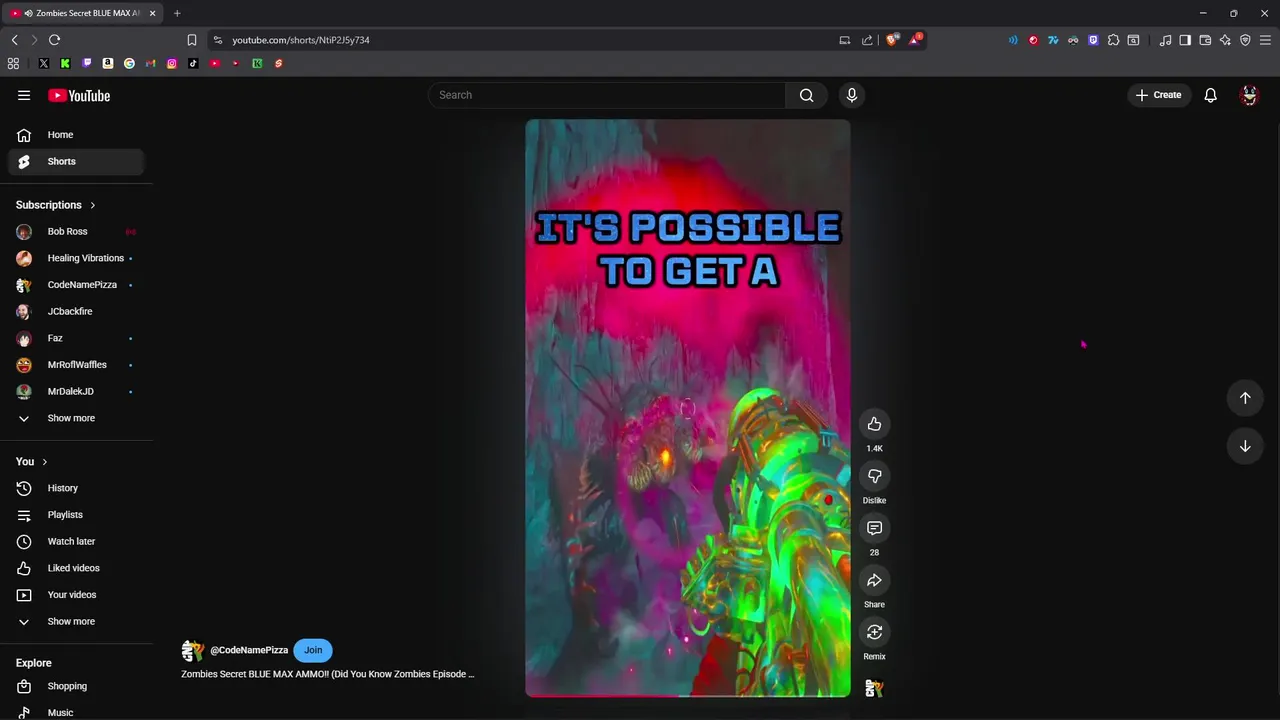Open the CodeNamePizza subscription in the sidebar

click(x=76, y=285)
